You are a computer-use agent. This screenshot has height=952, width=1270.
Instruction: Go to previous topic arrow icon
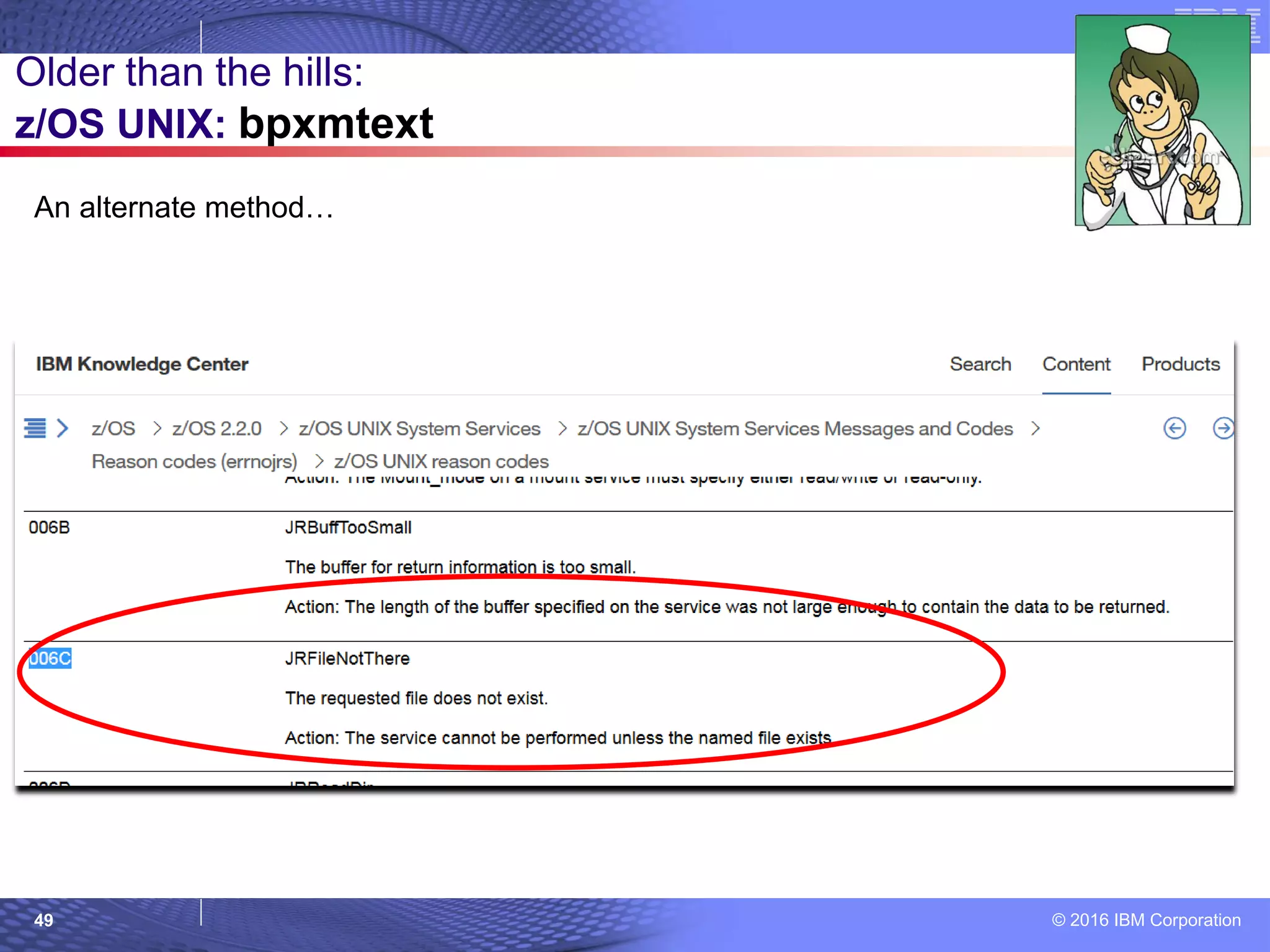pyautogui.click(x=1175, y=428)
